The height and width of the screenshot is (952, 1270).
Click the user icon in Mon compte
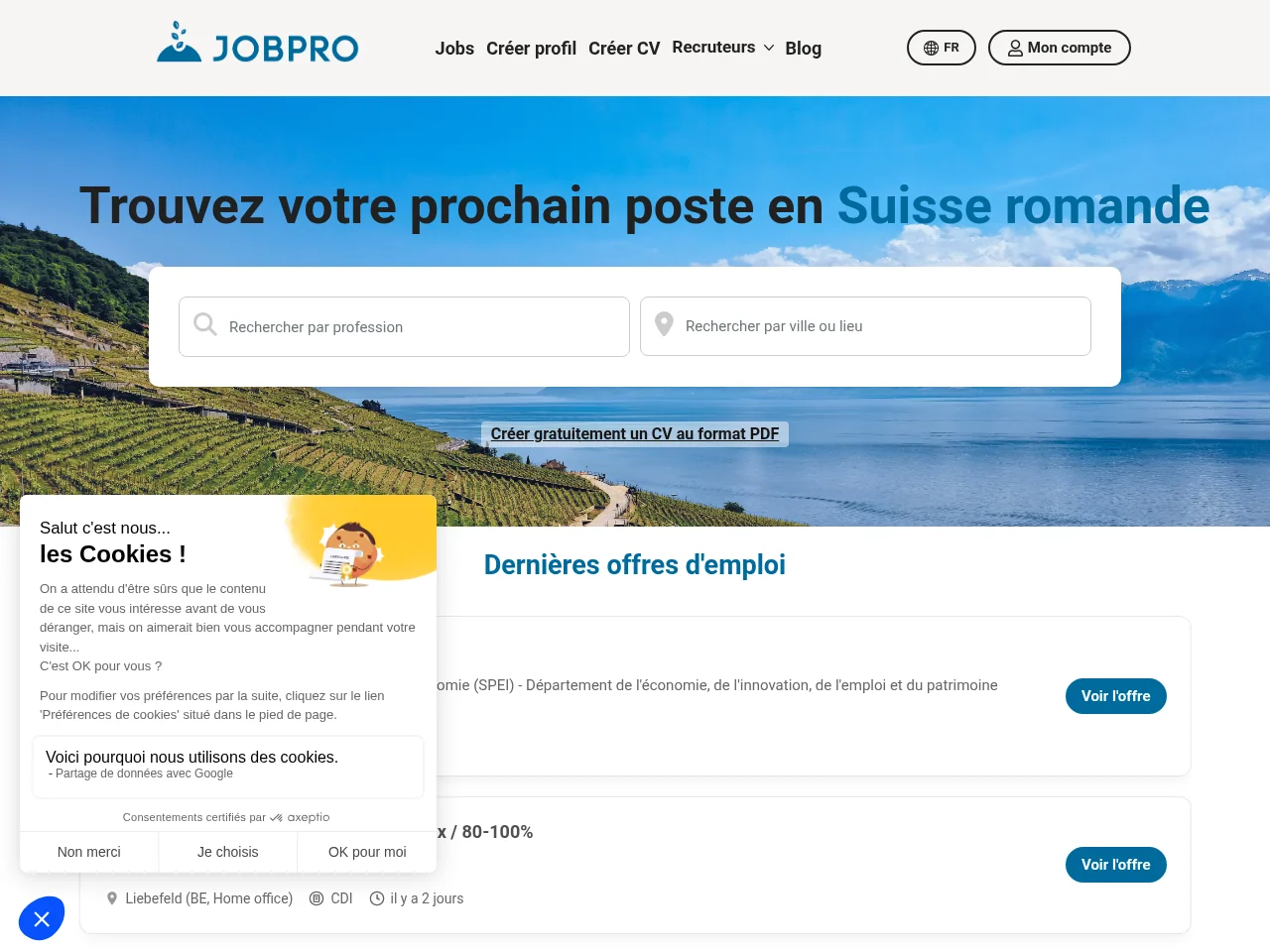point(1015,48)
